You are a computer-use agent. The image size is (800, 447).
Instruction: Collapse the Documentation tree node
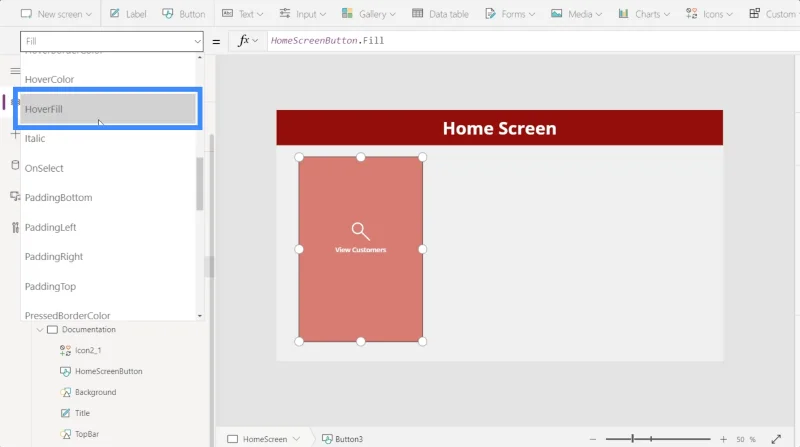[40, 330]
